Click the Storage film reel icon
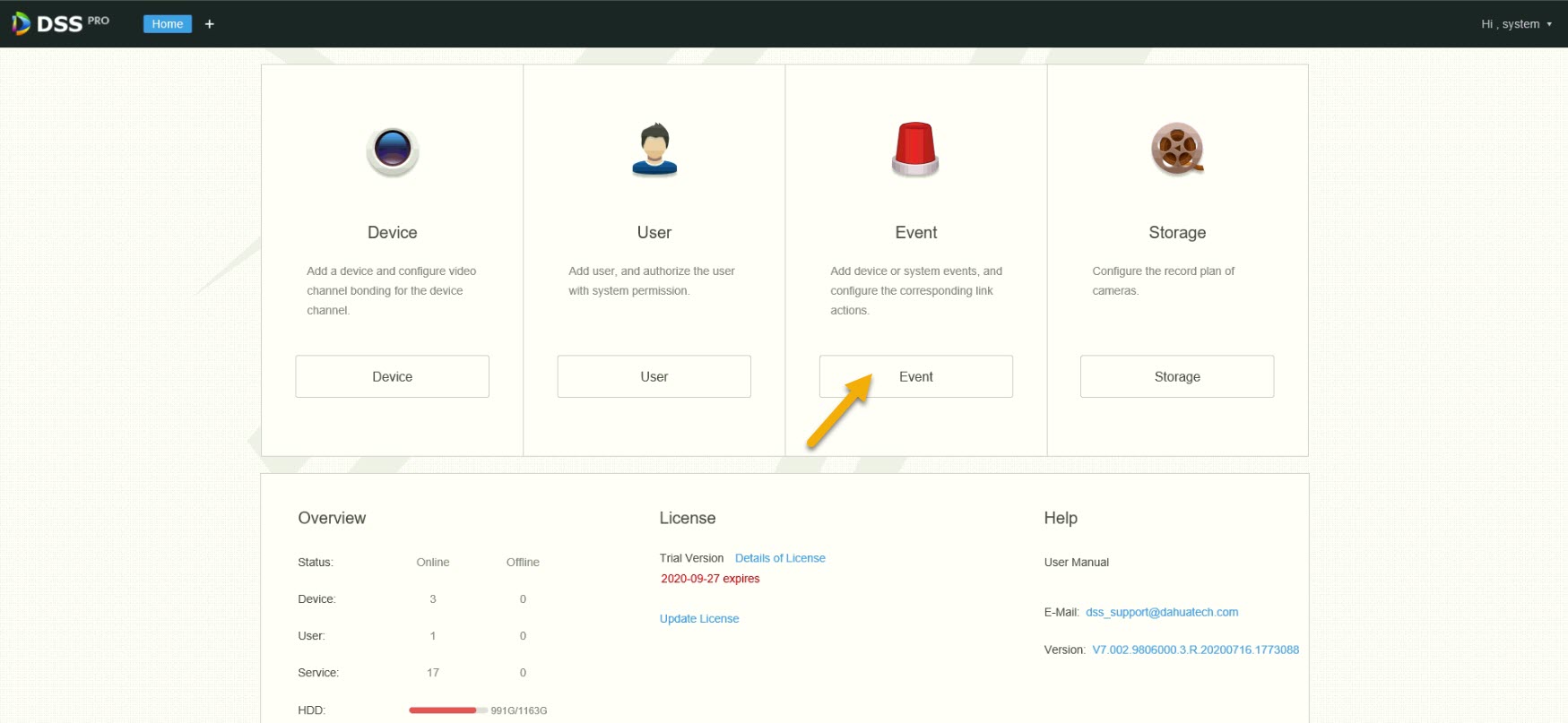 coord(1177,149)
